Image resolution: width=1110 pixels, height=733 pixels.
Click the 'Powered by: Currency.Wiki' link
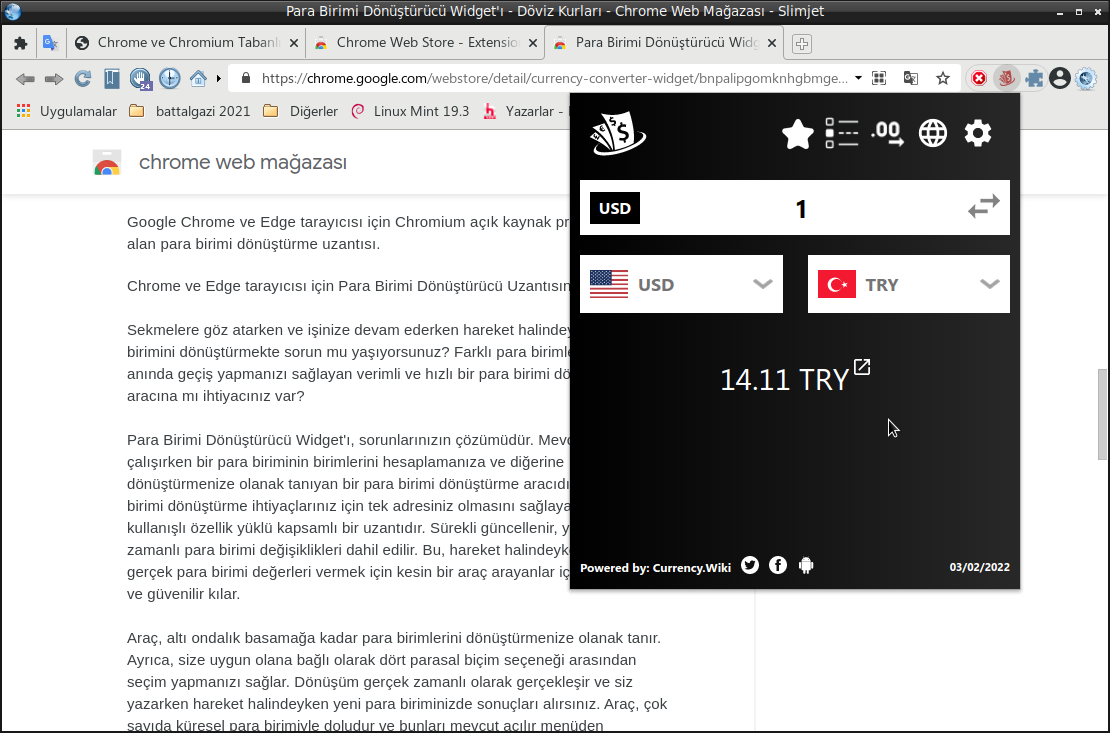tap(656, 567)
